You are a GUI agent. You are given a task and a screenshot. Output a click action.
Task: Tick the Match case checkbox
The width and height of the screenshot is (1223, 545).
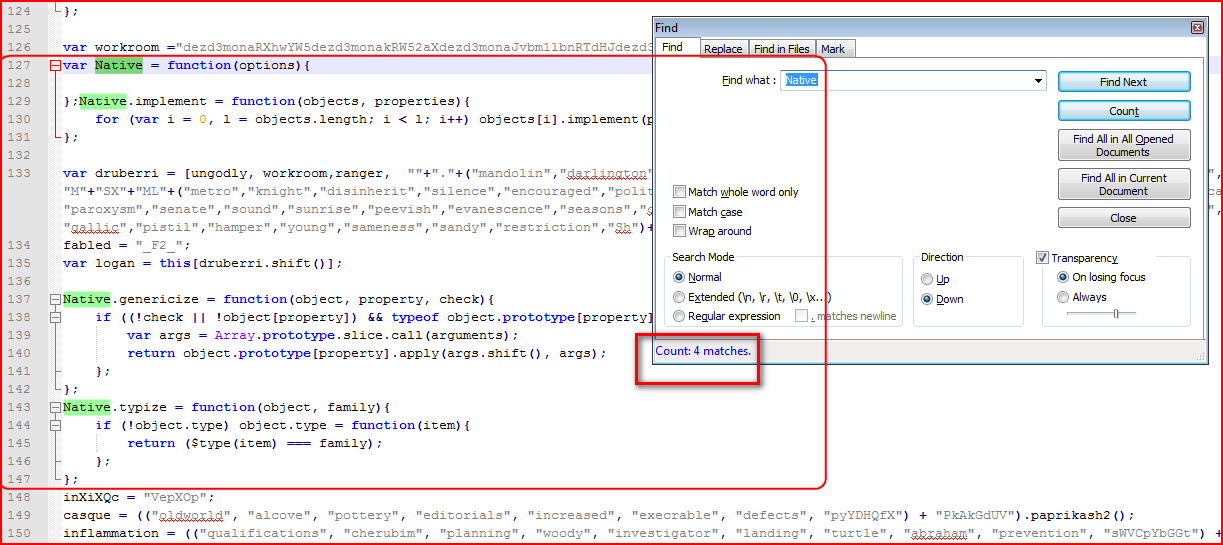click(680, 212)
